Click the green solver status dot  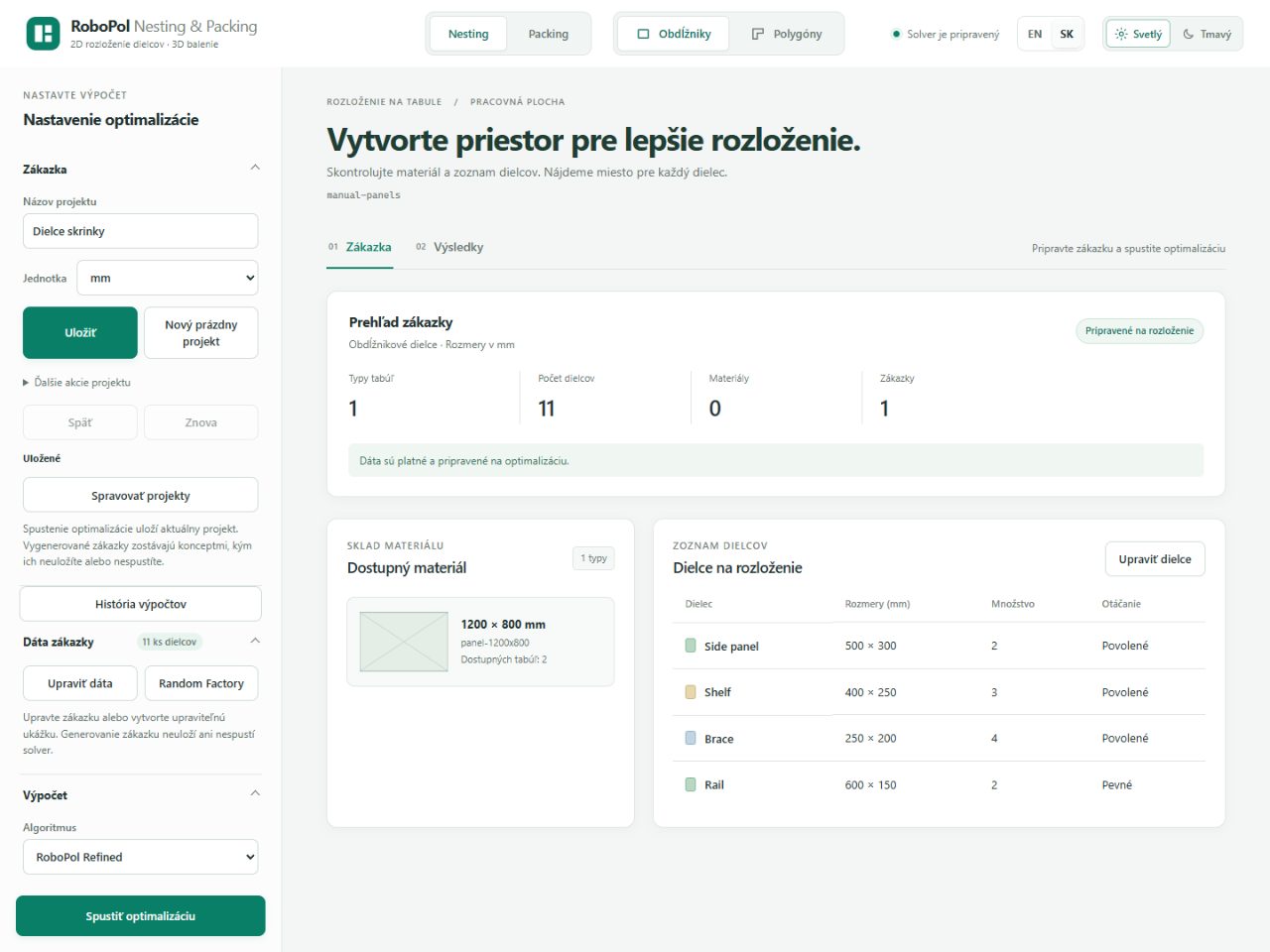(896, 34)
